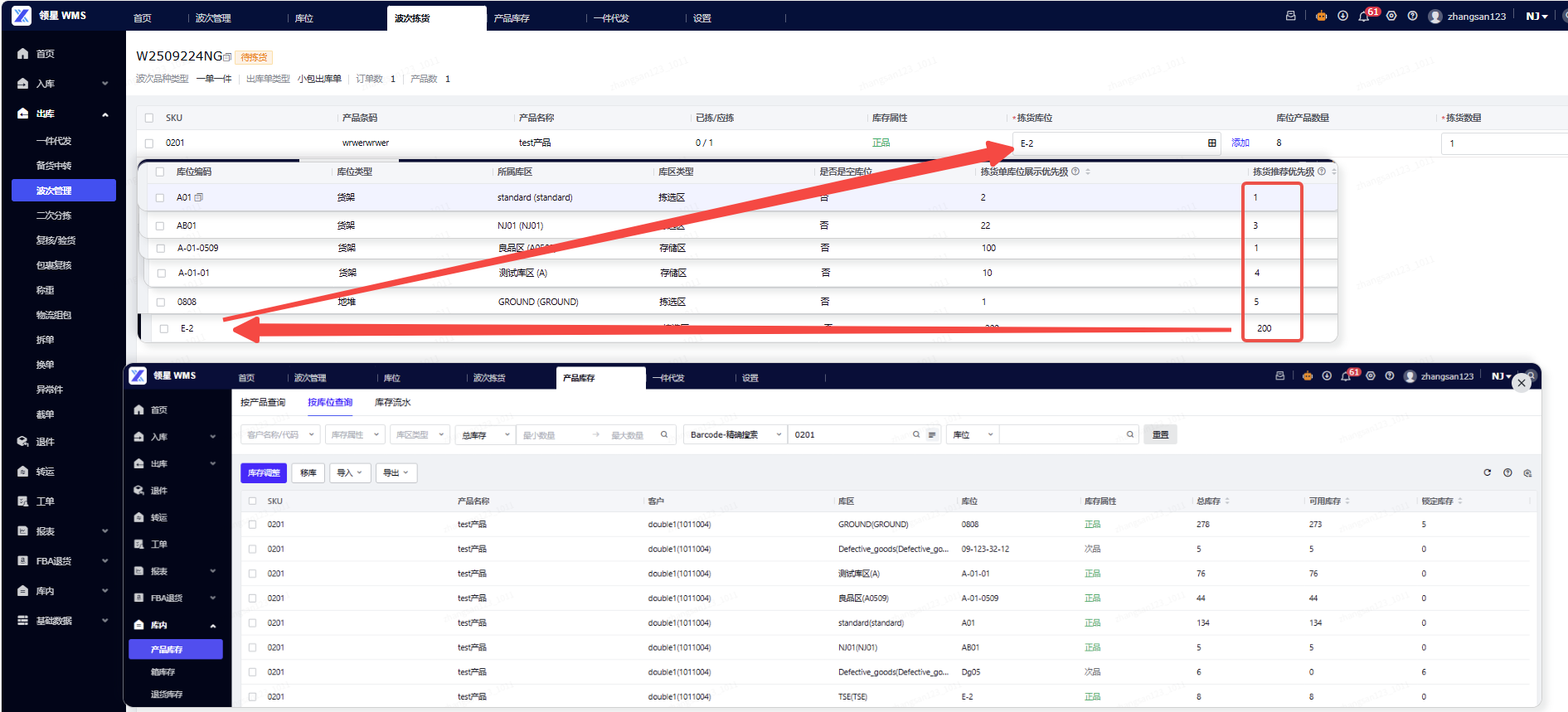Screen dimensions: 1568x712
Task: Click refresh icon above the inventory table
Action: coord(1487,472)
